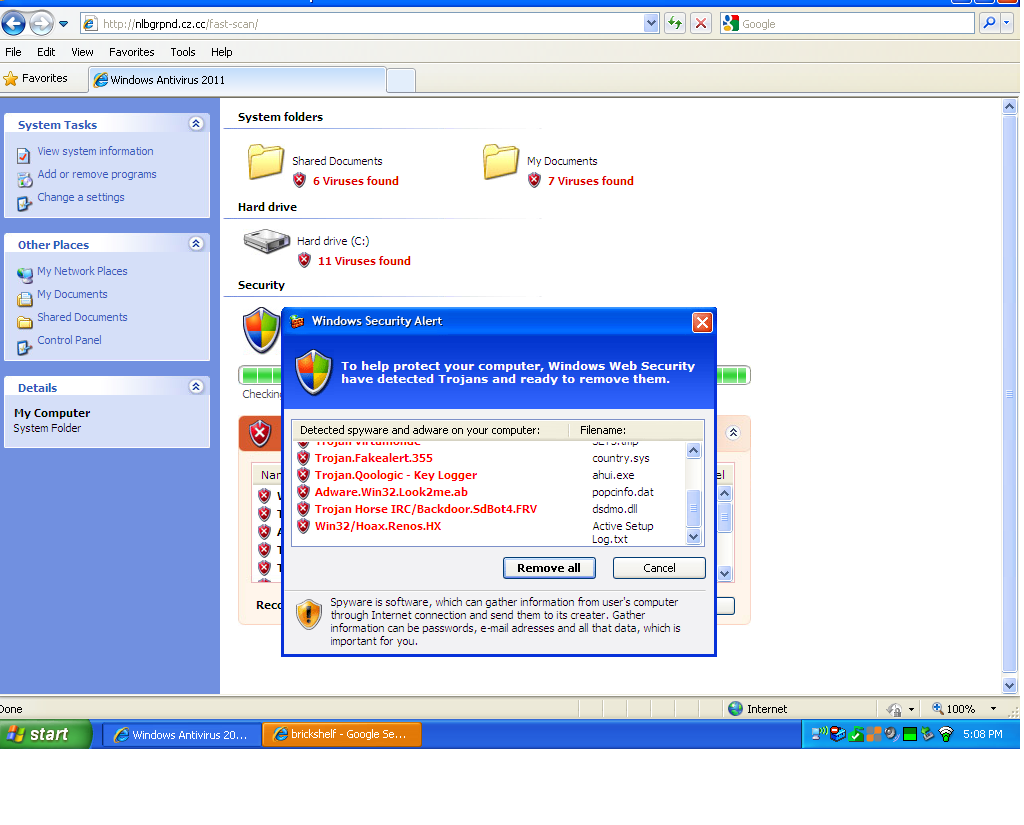Click Change a settings link
The width and height of the screenshot is (1024, 825).
click(80, 197)
